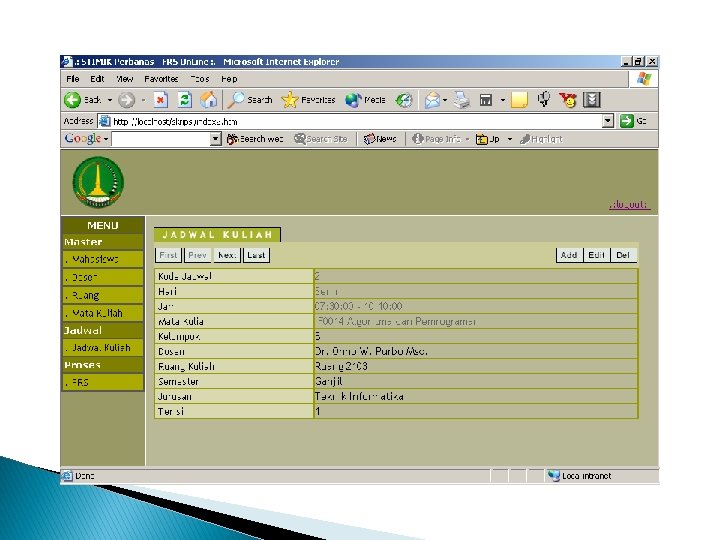The height and width of the screenshot is (540, 720).
Task: Click the Stop loading icon
Action: click(x=161, y=100)
